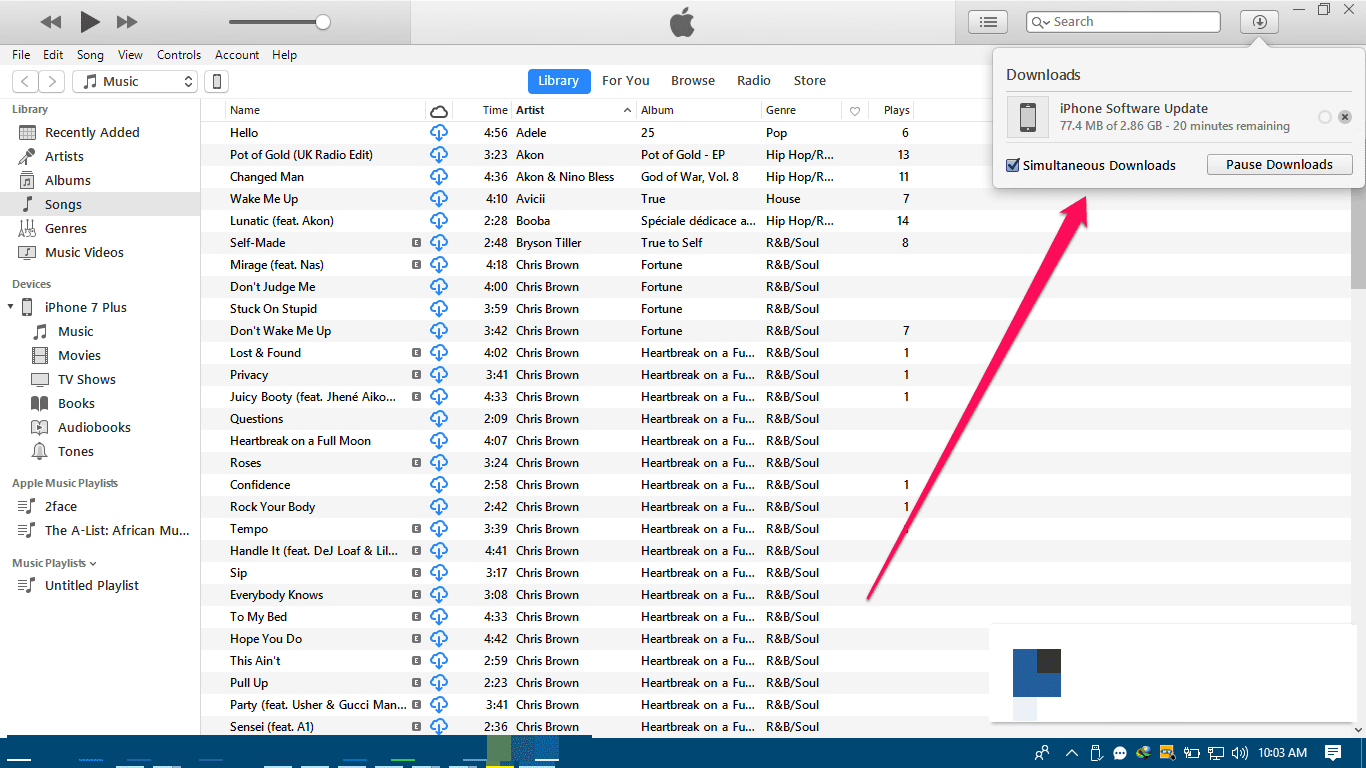The width and height of the screenshot is (1366, 768).
Task: Click the Downloads arrow icon in toolbar
Action: coord(1259,22)
